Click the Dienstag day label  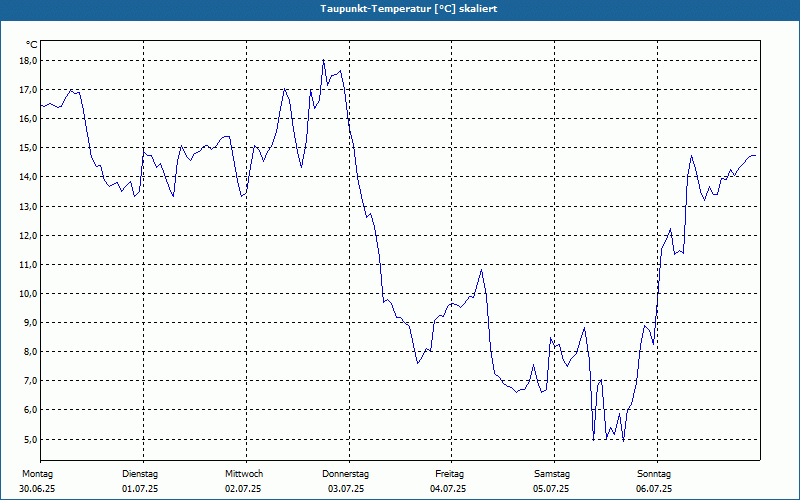click(x=140, y=474)
